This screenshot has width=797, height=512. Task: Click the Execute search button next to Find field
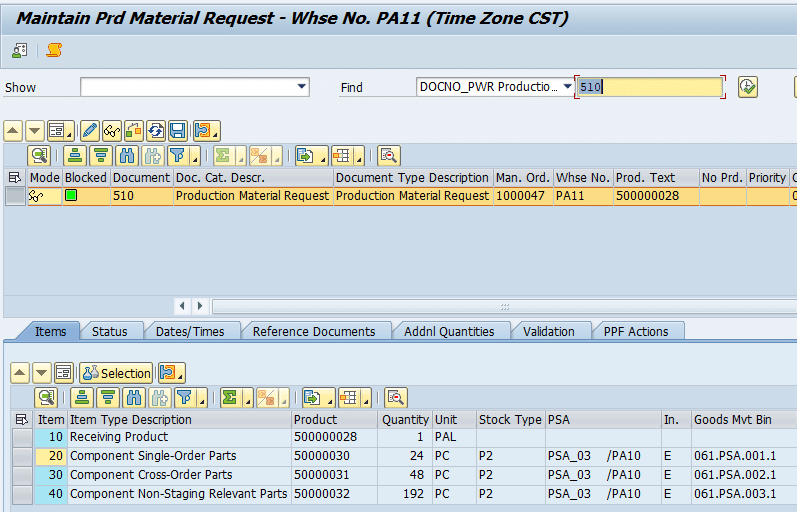(x=747, y=87)
